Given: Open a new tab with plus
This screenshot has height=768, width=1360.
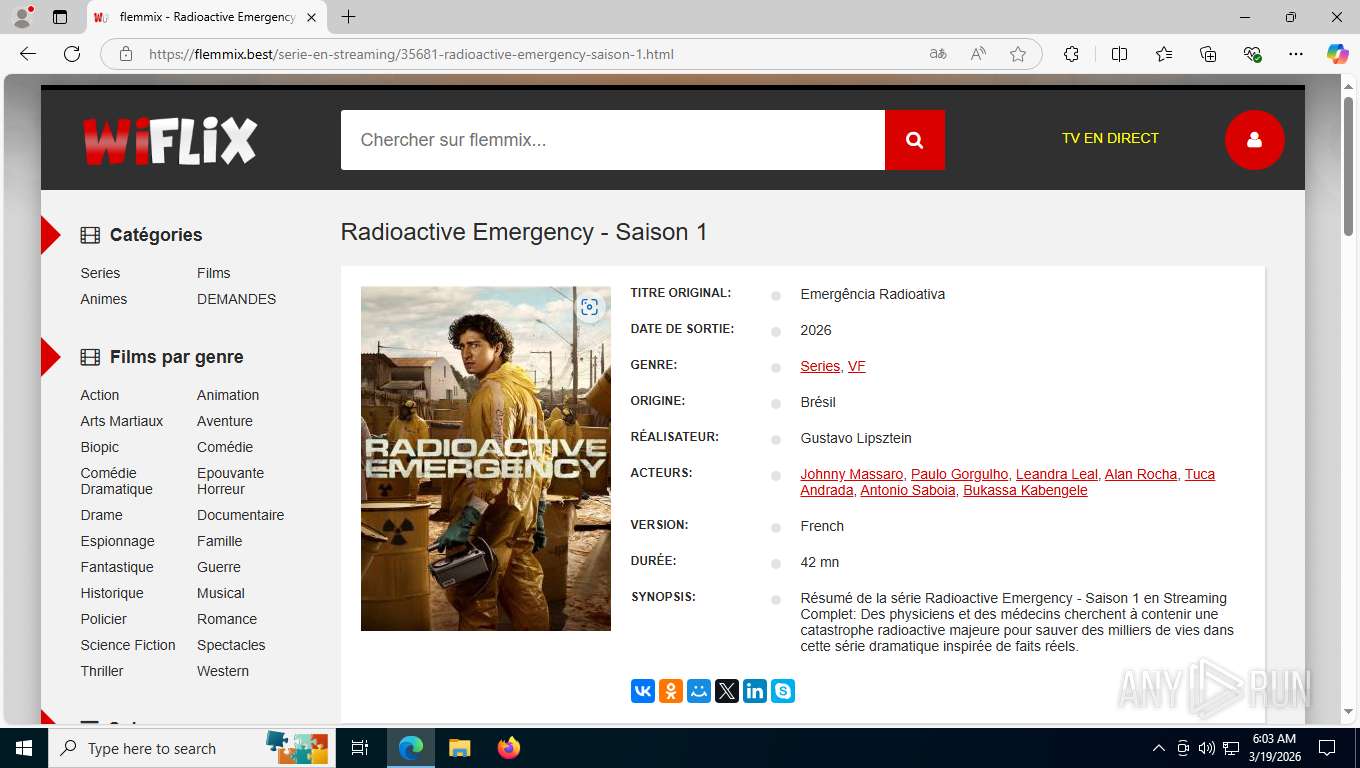Looking at the screenshot, I should point(348,17).
